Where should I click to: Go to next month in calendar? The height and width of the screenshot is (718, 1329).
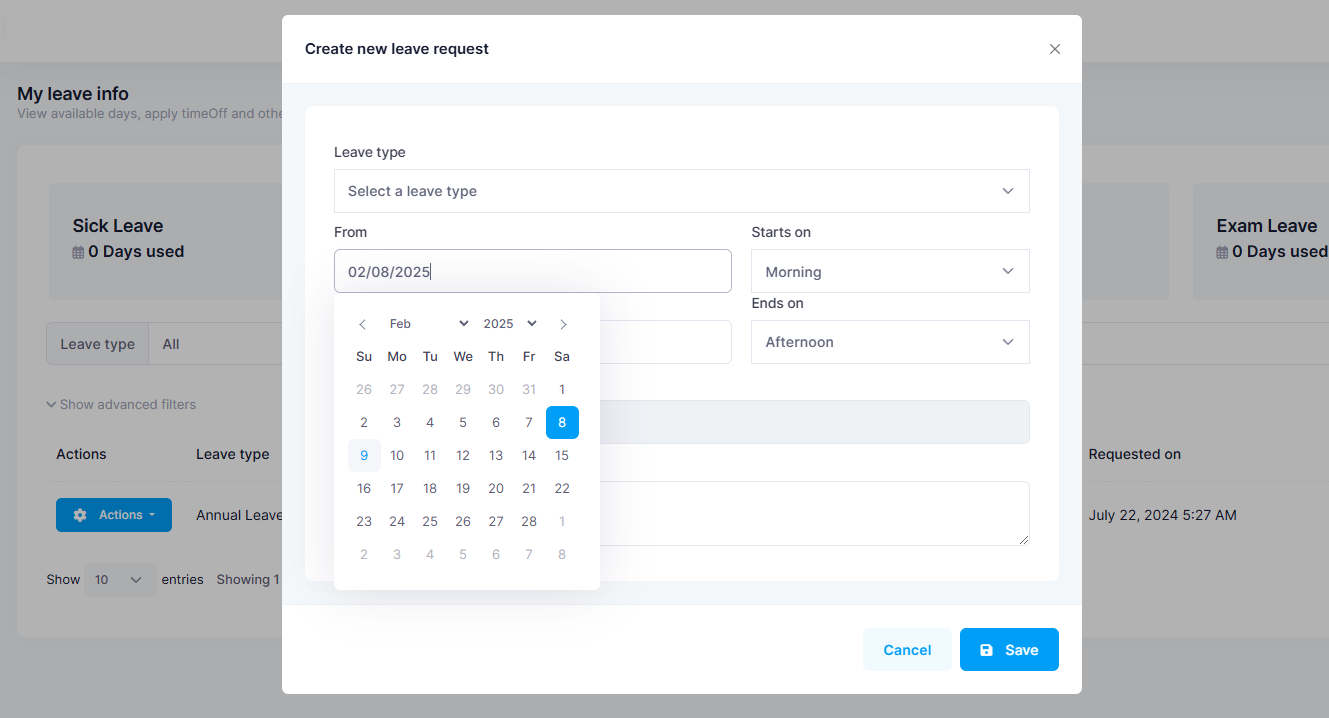pos(564,324)
